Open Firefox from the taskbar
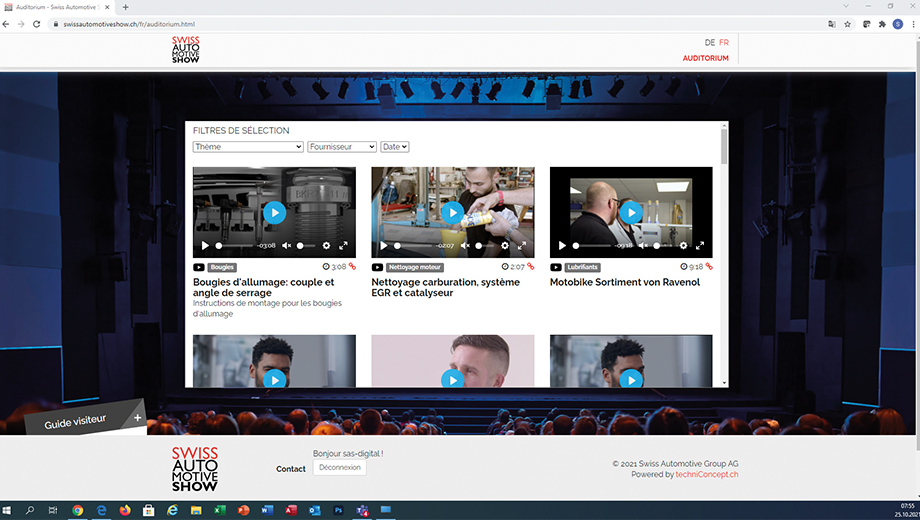 coord(125,510)
